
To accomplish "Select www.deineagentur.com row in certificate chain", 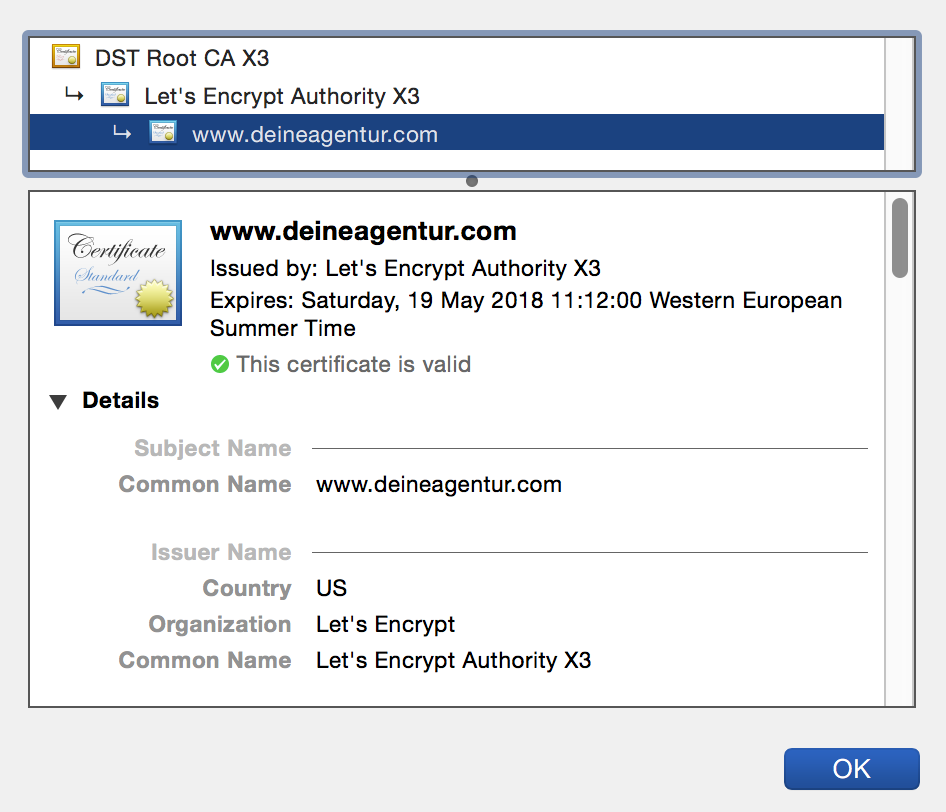I will [x=457, y=133].
